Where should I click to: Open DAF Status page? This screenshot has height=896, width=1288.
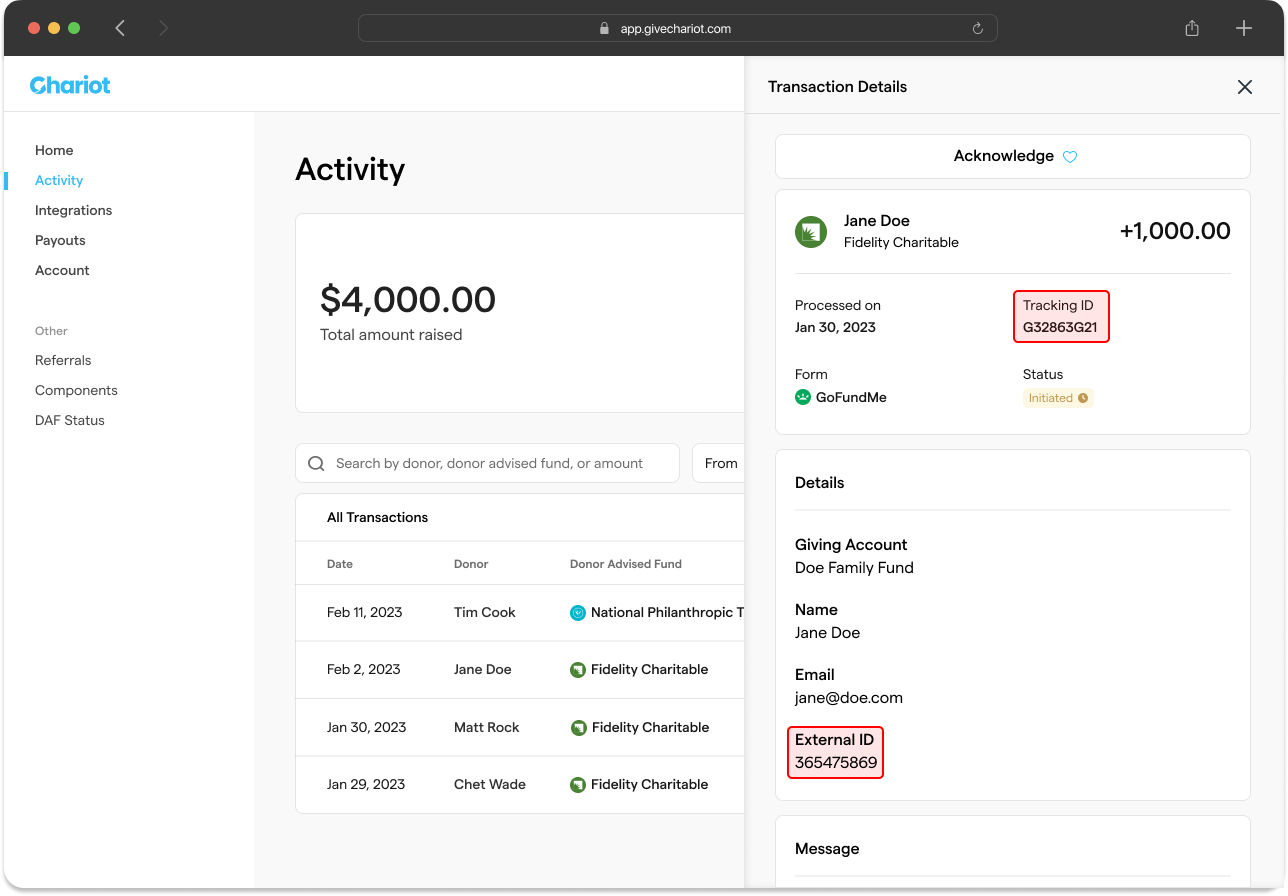(69, 420)
